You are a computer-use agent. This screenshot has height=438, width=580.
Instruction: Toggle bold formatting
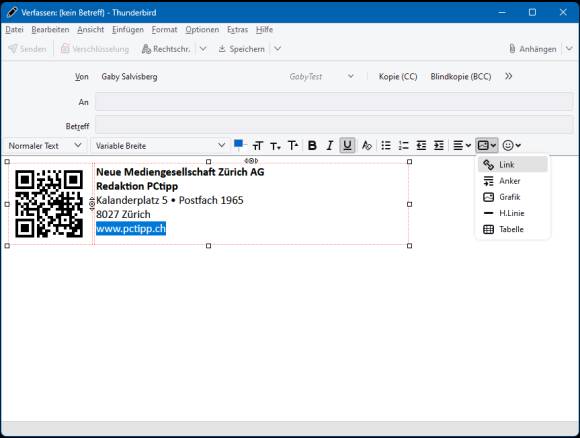coord(312,145)
